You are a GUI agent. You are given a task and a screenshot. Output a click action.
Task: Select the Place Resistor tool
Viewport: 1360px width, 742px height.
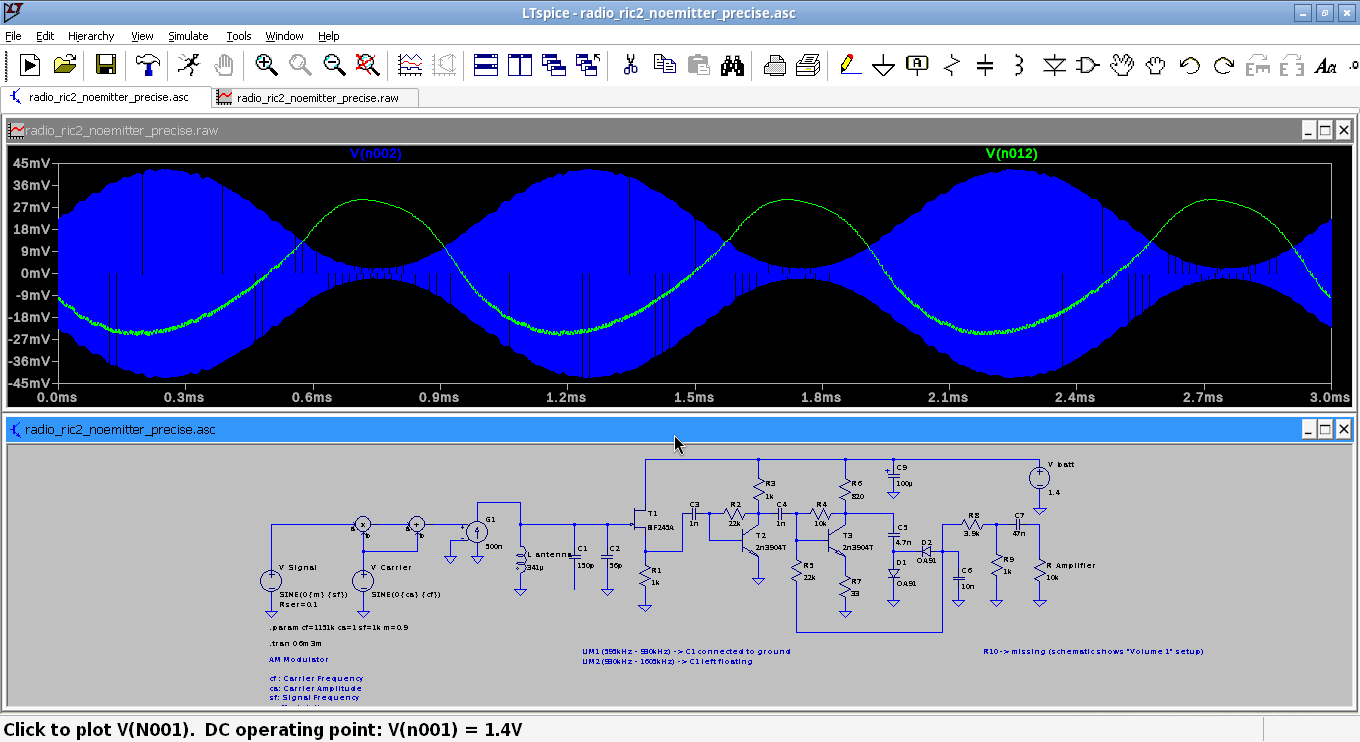pyautogui.click(x=951, y=65)
